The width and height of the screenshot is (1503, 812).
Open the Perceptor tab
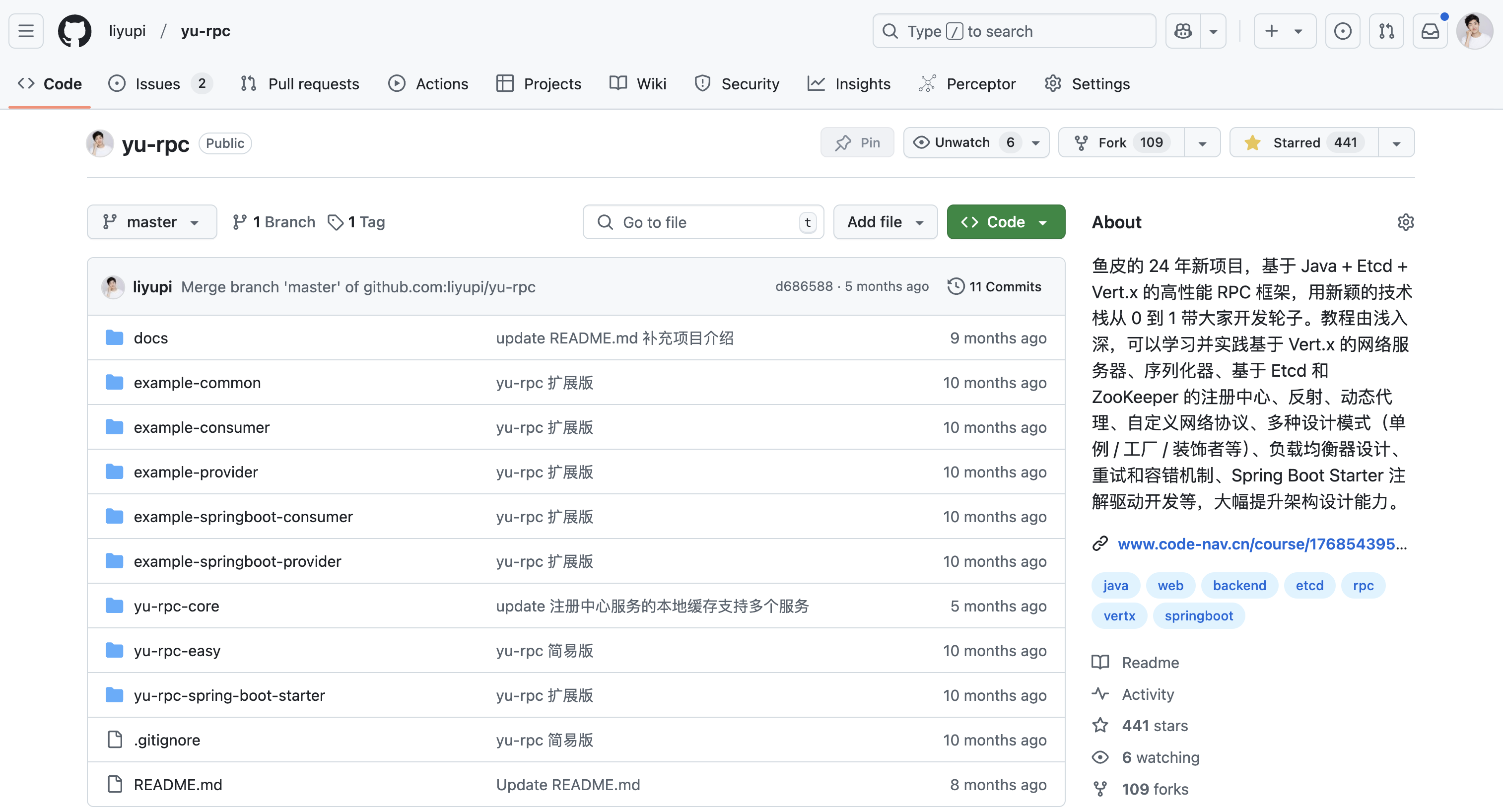click(x=967, y=83)
